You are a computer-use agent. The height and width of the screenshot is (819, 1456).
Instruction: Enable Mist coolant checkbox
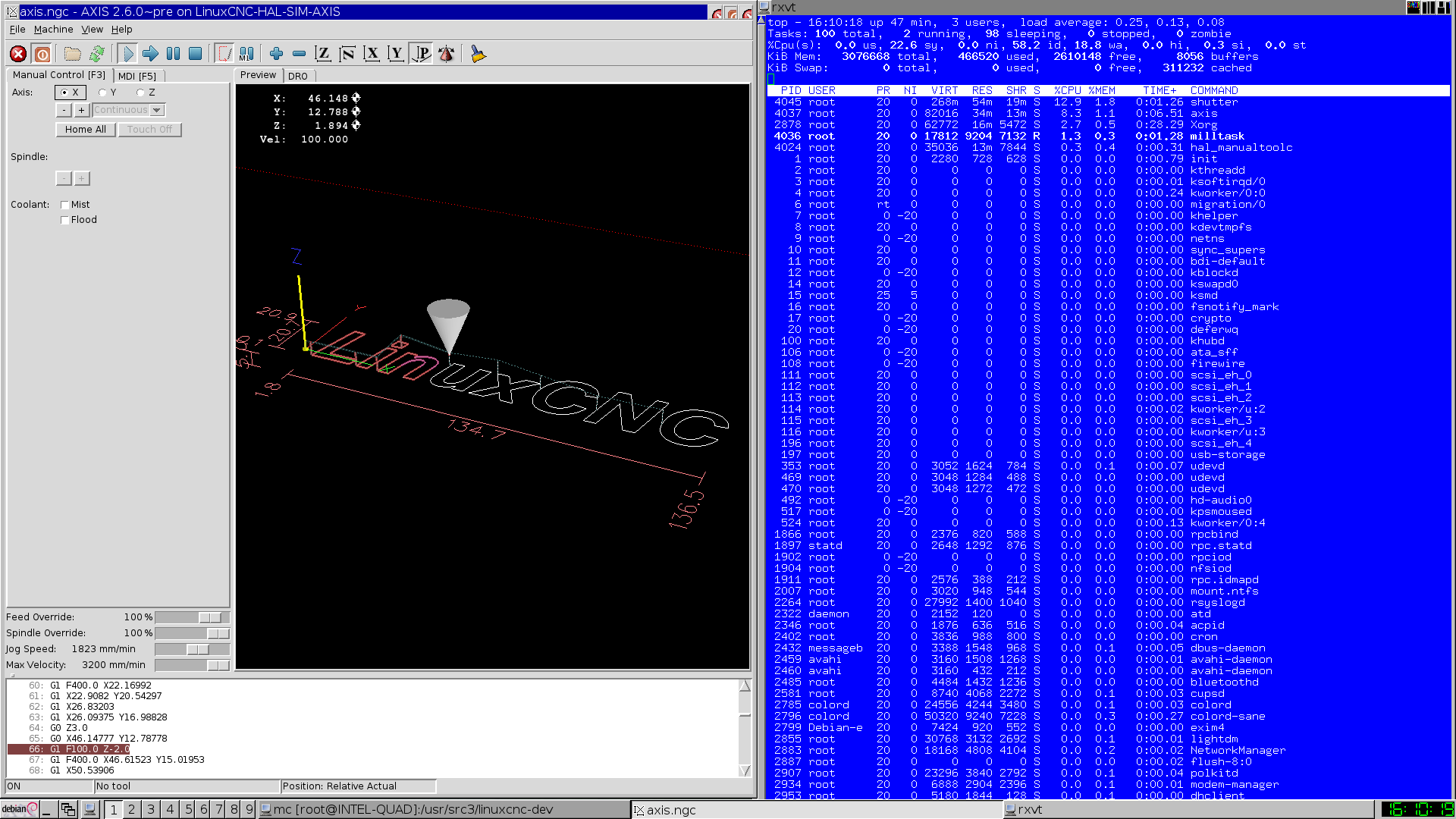coord(75,205)
